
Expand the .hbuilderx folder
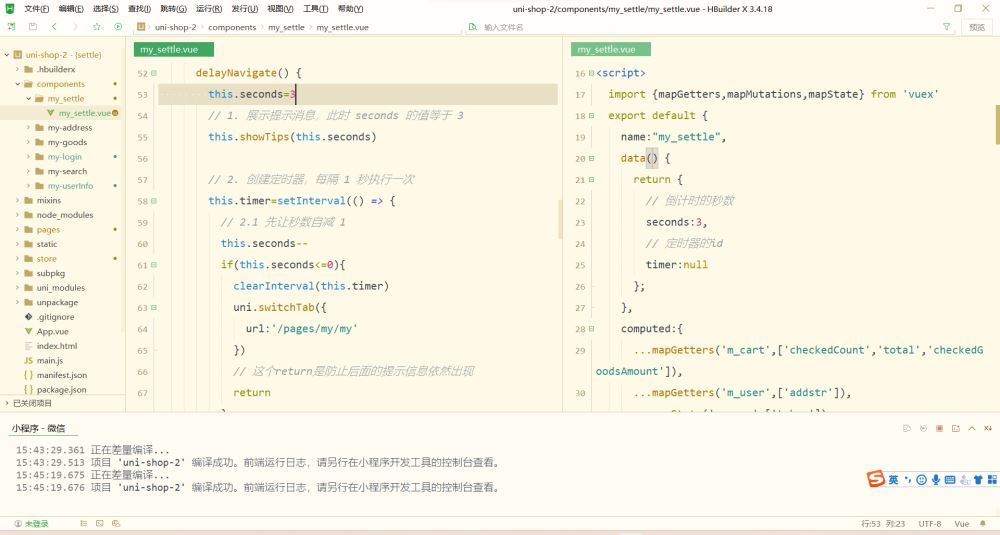coord(17,70)
